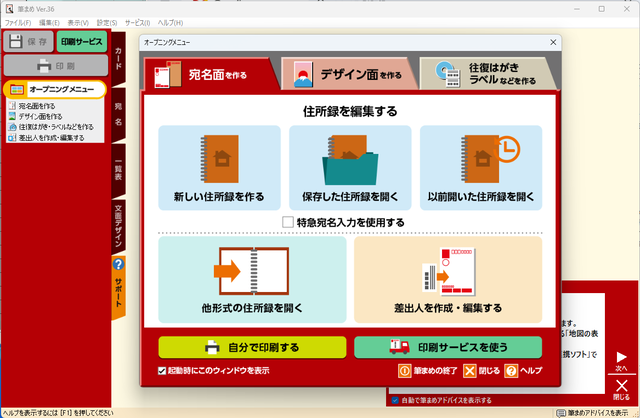Click the truck icon on 印刷サービスを使う
The height and width of the screenshot is (418, 640).
tap(400, 347)
